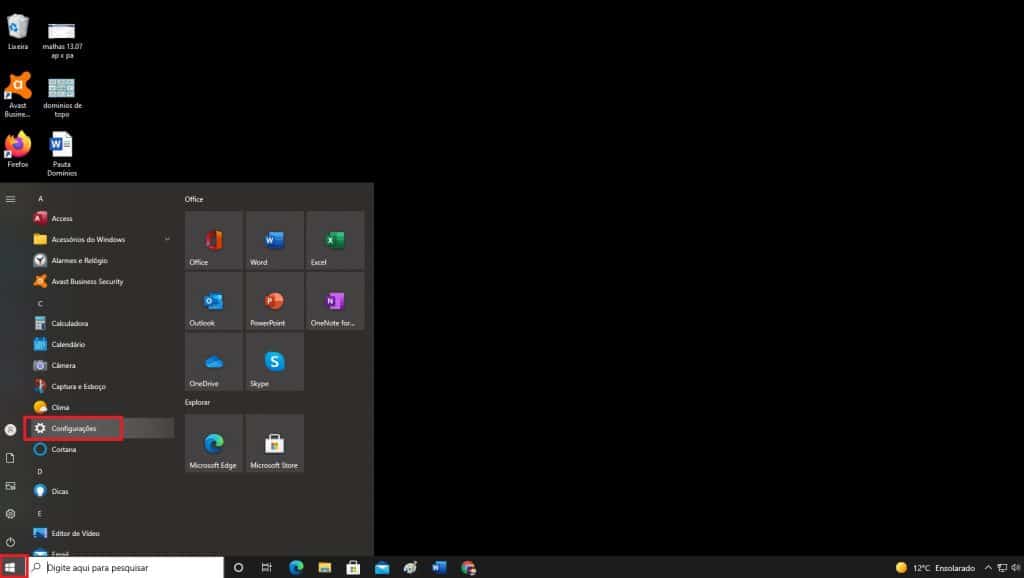Click the Office tile in the Start menu

coord(214,240)
